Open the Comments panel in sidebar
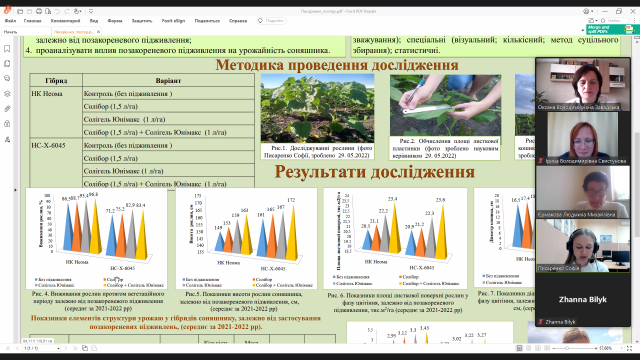Screen dimensions: 640x360 tap(7, 78)
